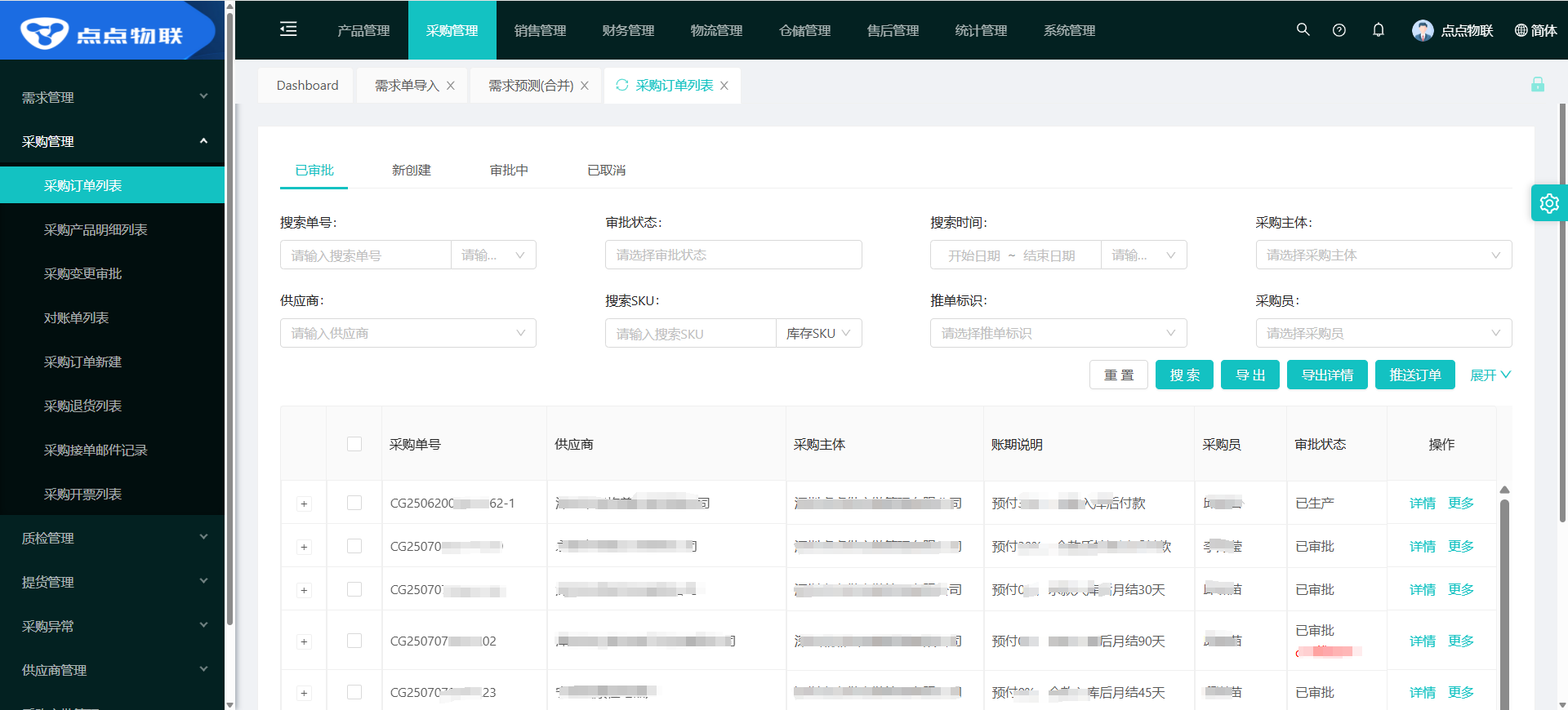The image size is (1568, 710).
Task: Open the 产品管理 top menu
Action: click(364, 30)
